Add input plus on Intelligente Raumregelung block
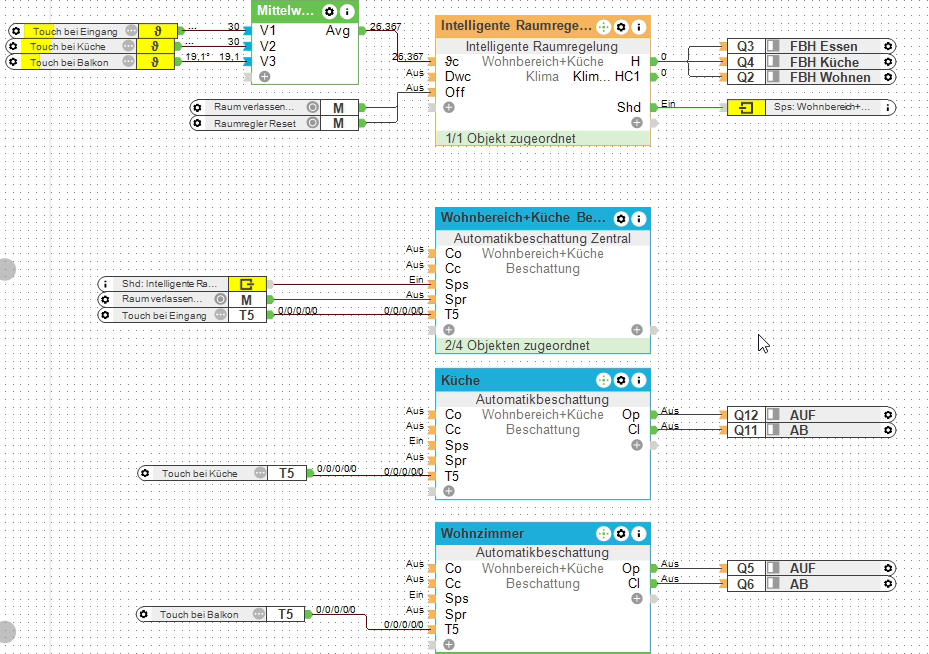 point(449,107)
